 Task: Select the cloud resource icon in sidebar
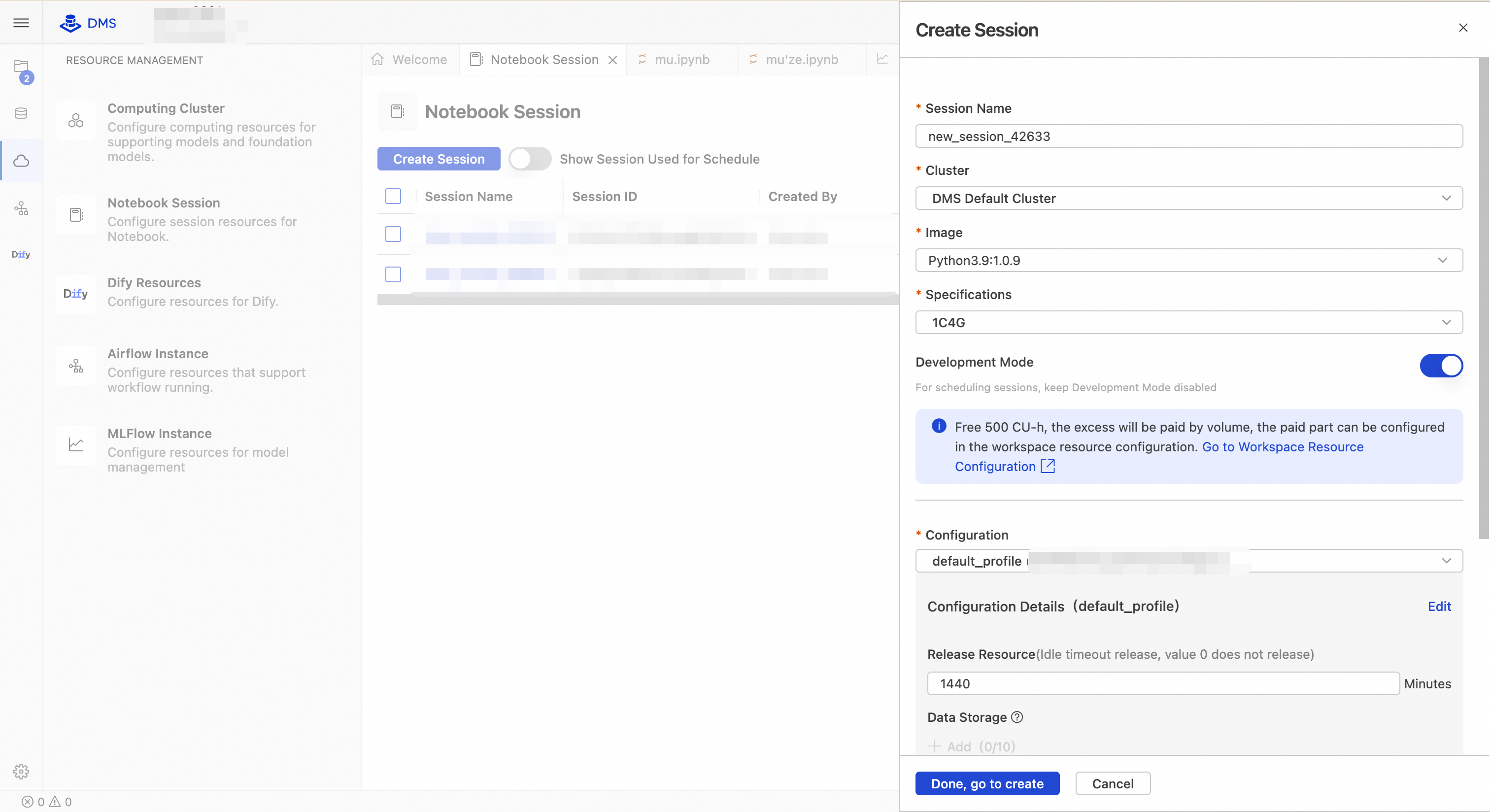21,161
